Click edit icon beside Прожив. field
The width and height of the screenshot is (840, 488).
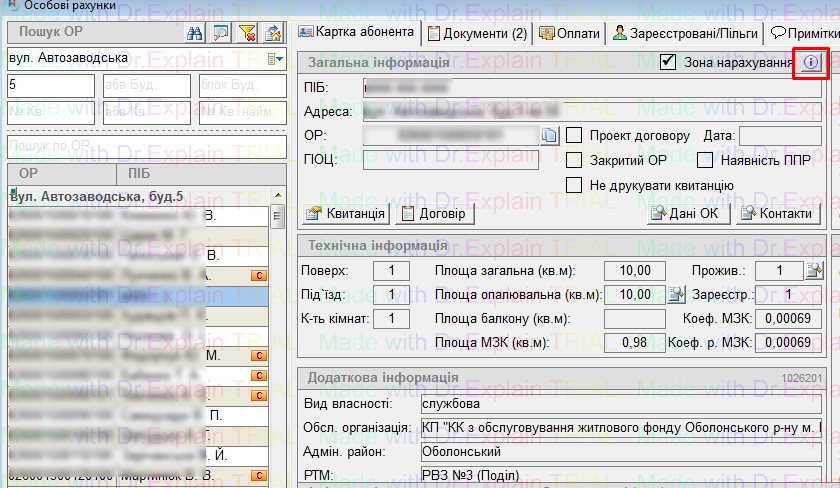pos(813,270)
